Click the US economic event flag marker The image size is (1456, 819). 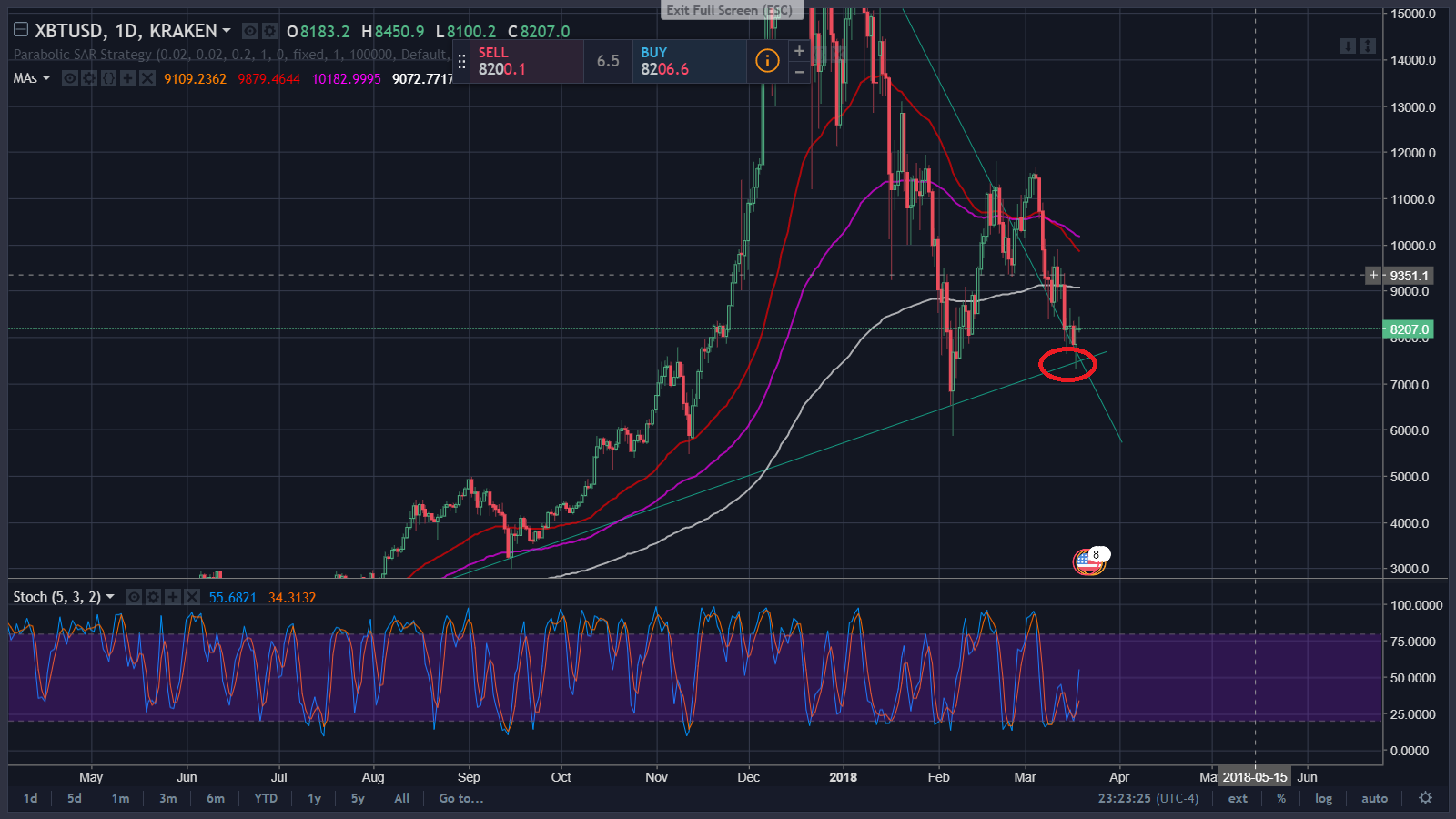tap(1088, 562)
